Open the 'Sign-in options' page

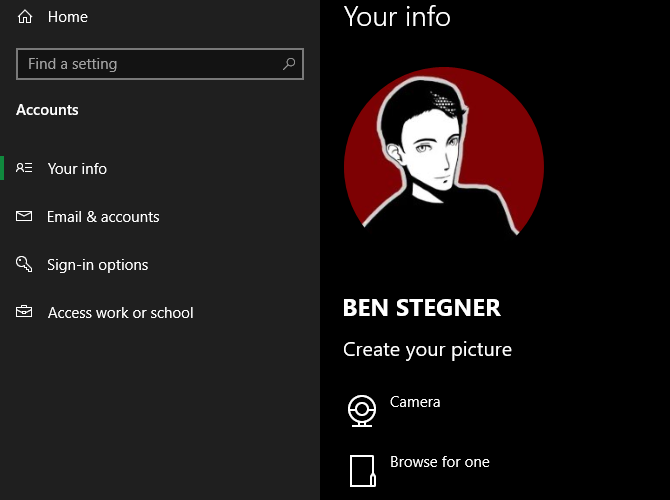97,265
